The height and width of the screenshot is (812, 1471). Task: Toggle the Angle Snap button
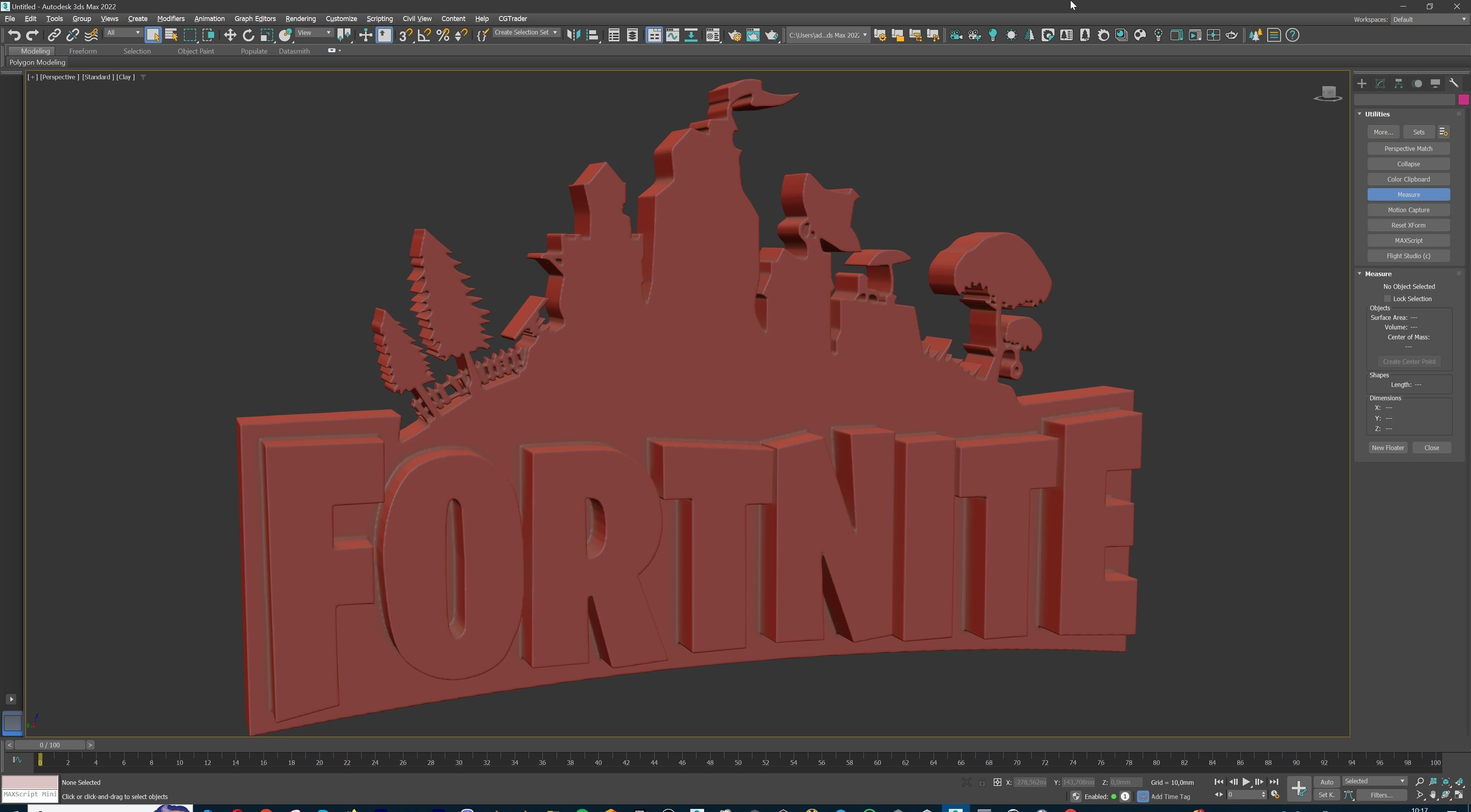(424, 35)
